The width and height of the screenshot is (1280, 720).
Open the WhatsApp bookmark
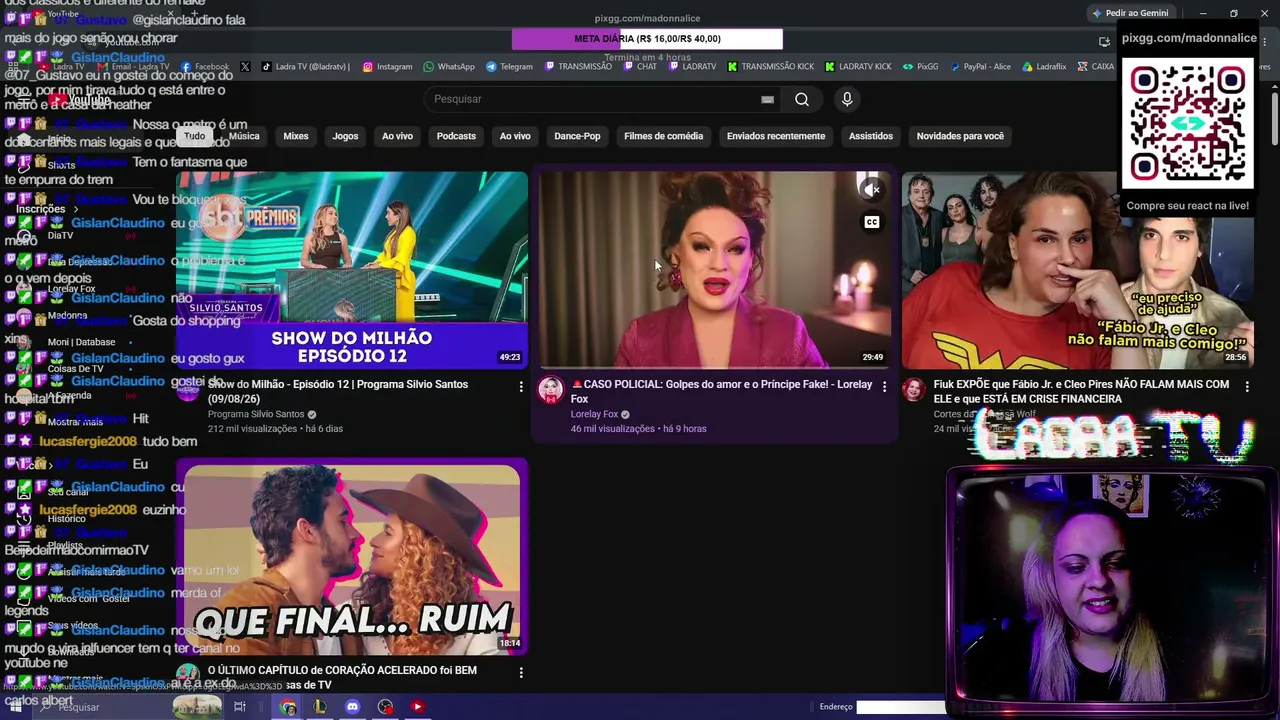(449, 67)
